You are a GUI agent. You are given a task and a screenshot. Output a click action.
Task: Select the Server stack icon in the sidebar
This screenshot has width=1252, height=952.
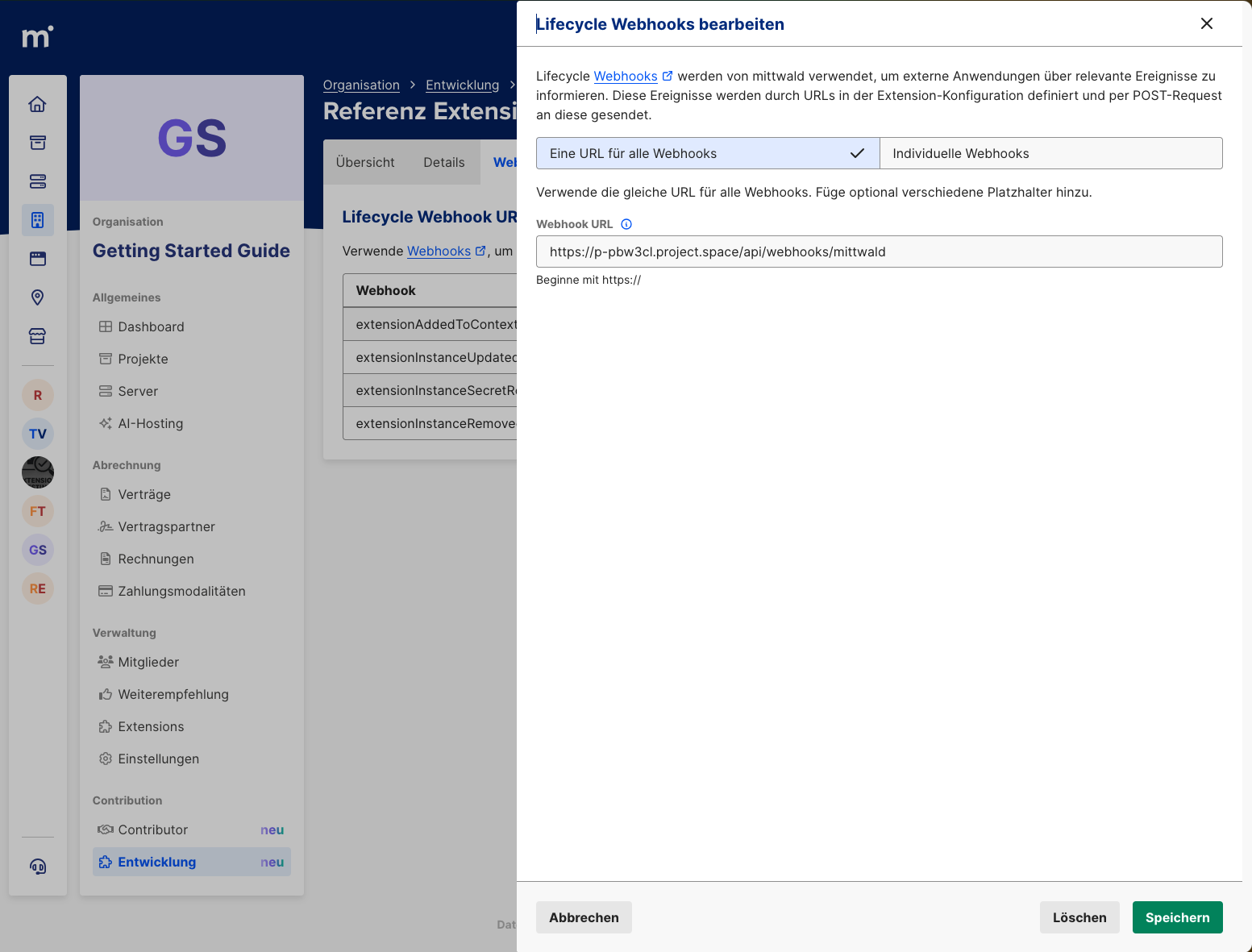coord(37,181)
